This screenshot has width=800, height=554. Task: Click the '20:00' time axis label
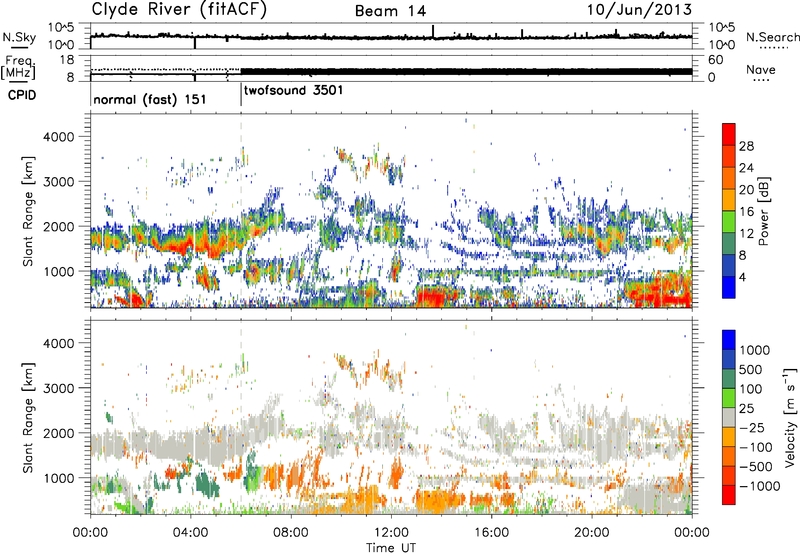pos(591,533)
